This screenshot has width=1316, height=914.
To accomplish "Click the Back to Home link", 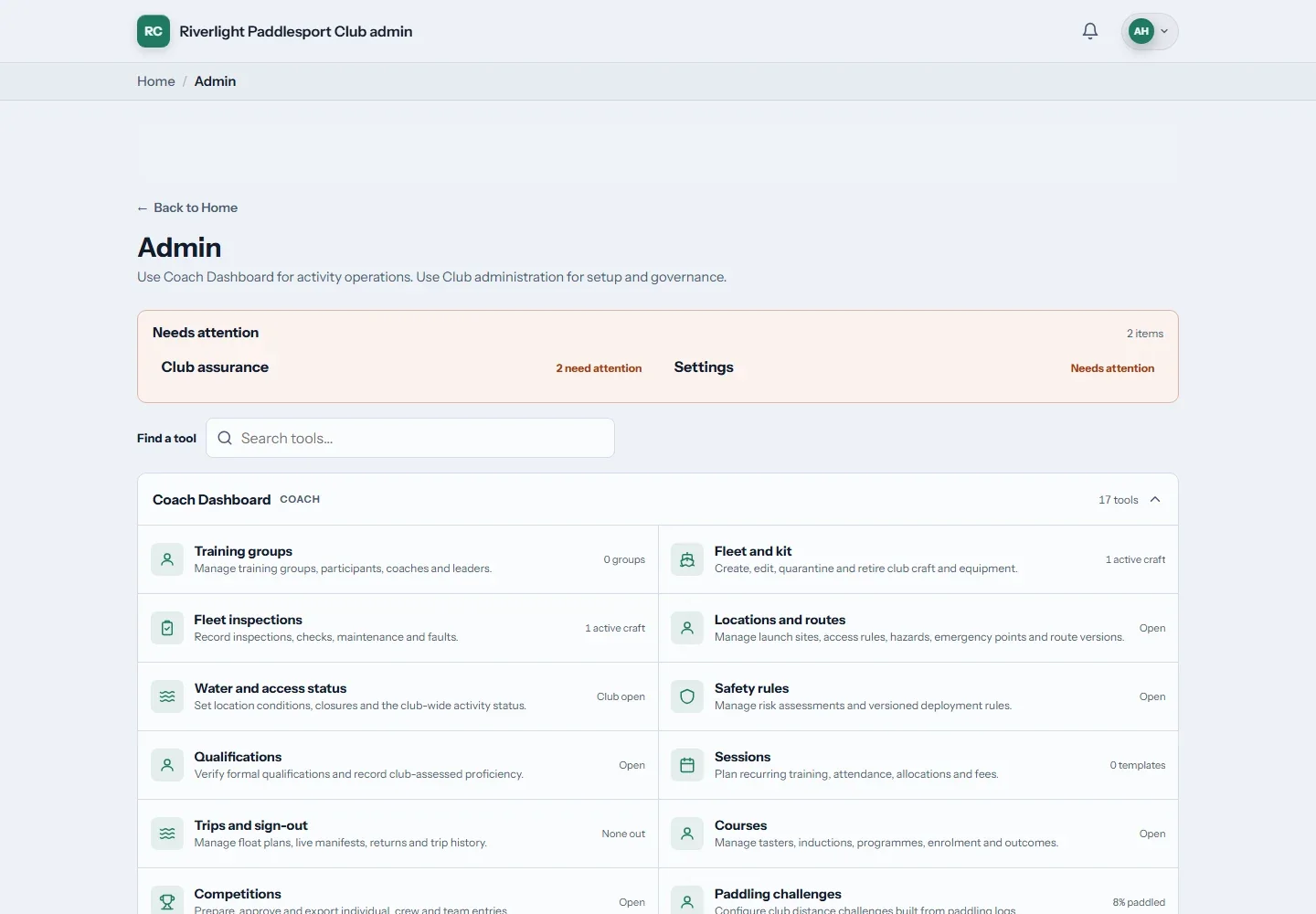I will (187, 207).
